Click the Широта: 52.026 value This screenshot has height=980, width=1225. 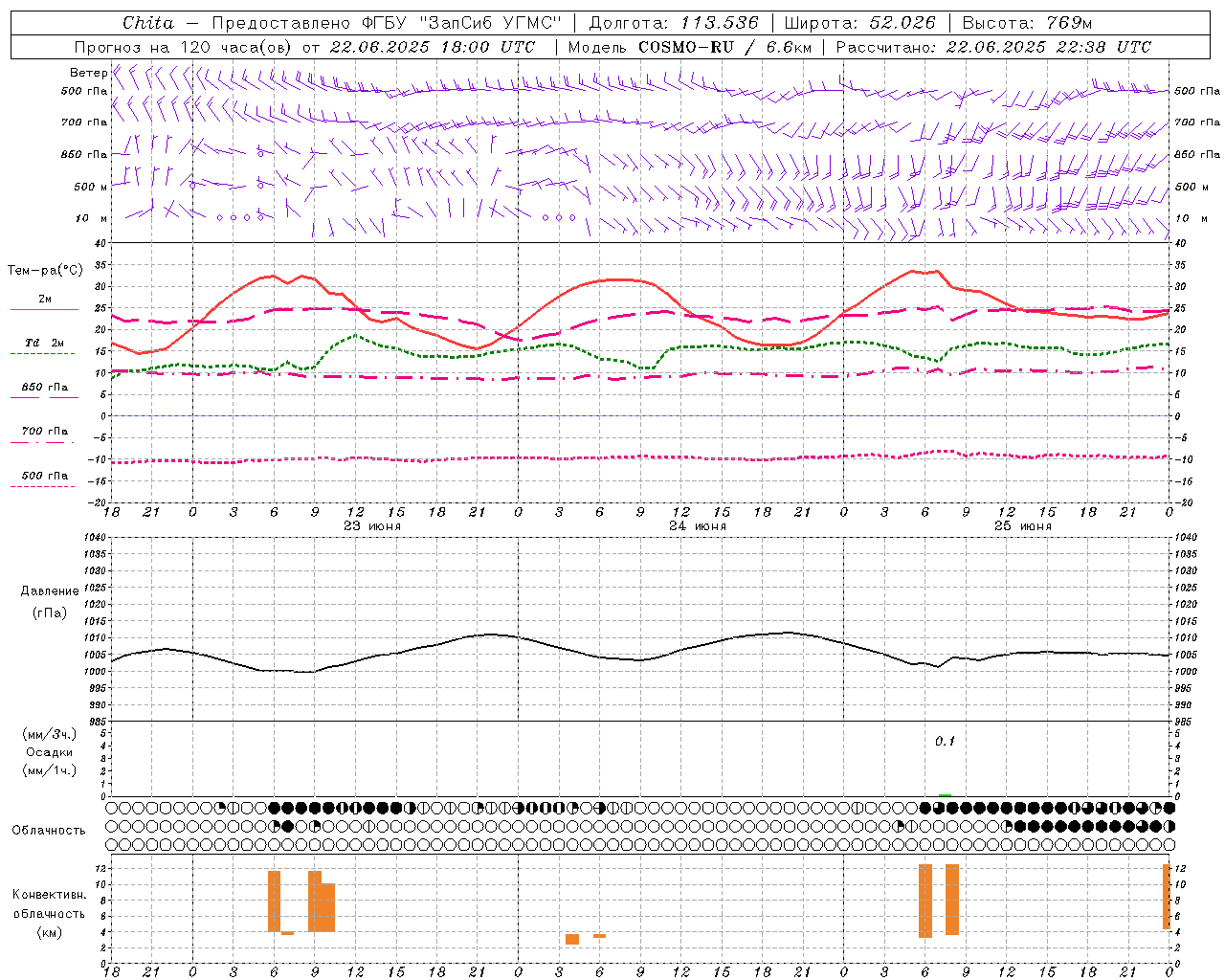pos(860,23)
